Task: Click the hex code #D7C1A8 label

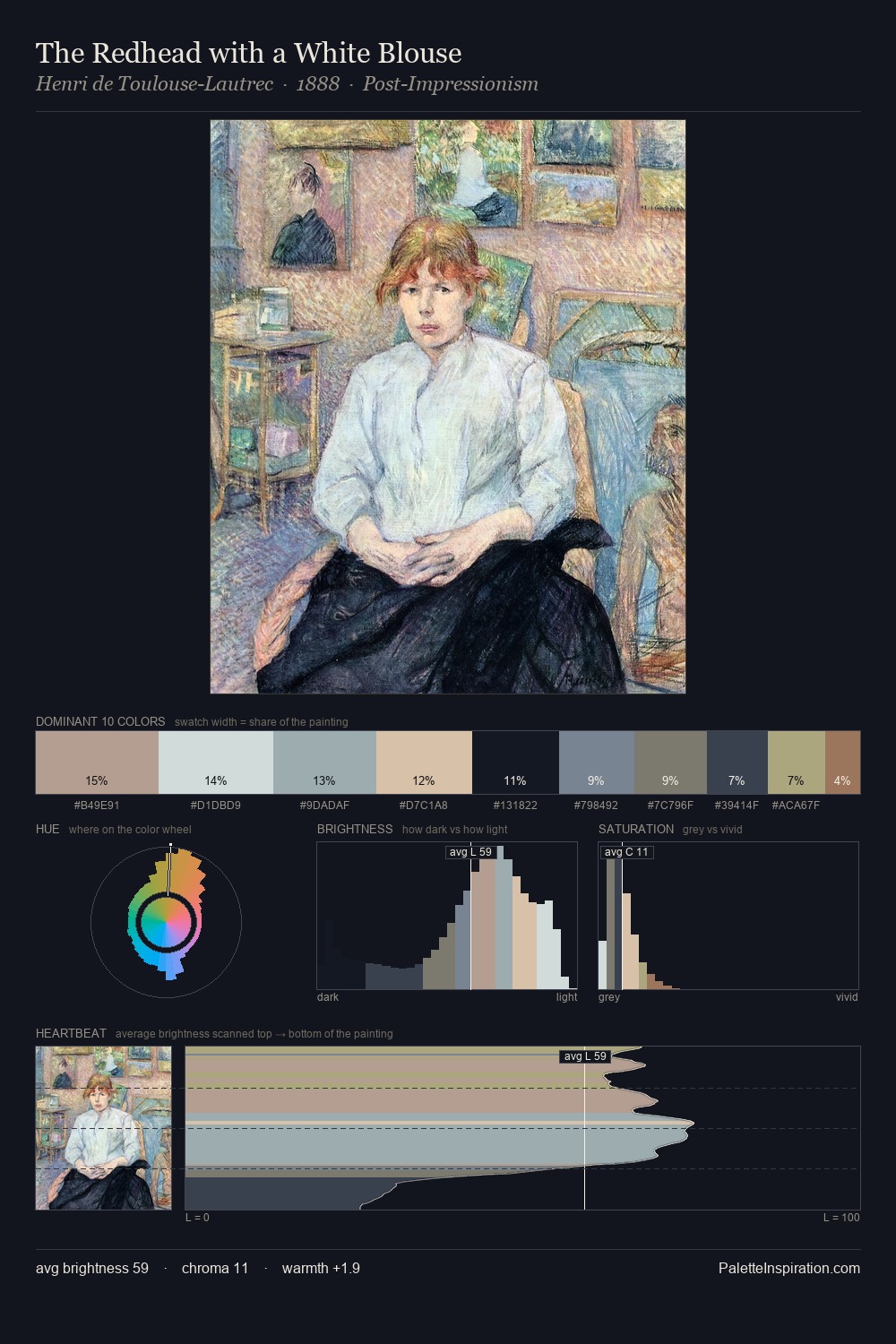Action: click(x=424, y=806)
